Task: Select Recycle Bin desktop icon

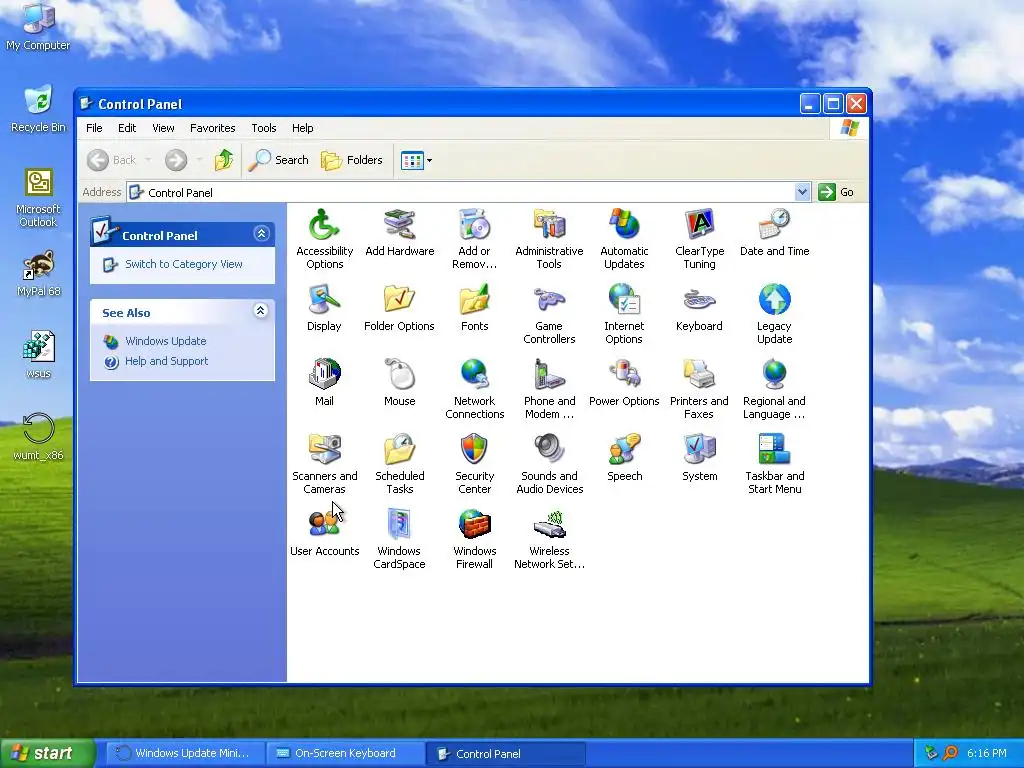Action: point(38,109)
